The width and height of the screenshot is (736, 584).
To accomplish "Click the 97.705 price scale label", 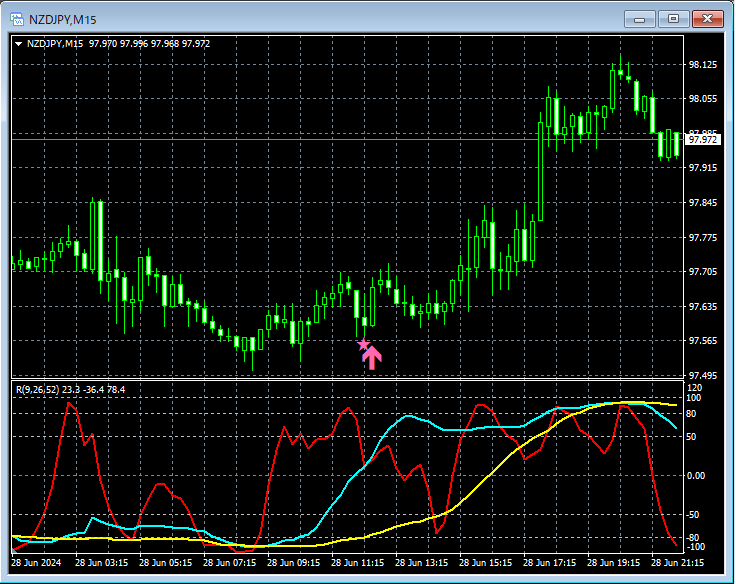I will click(703, 272).
